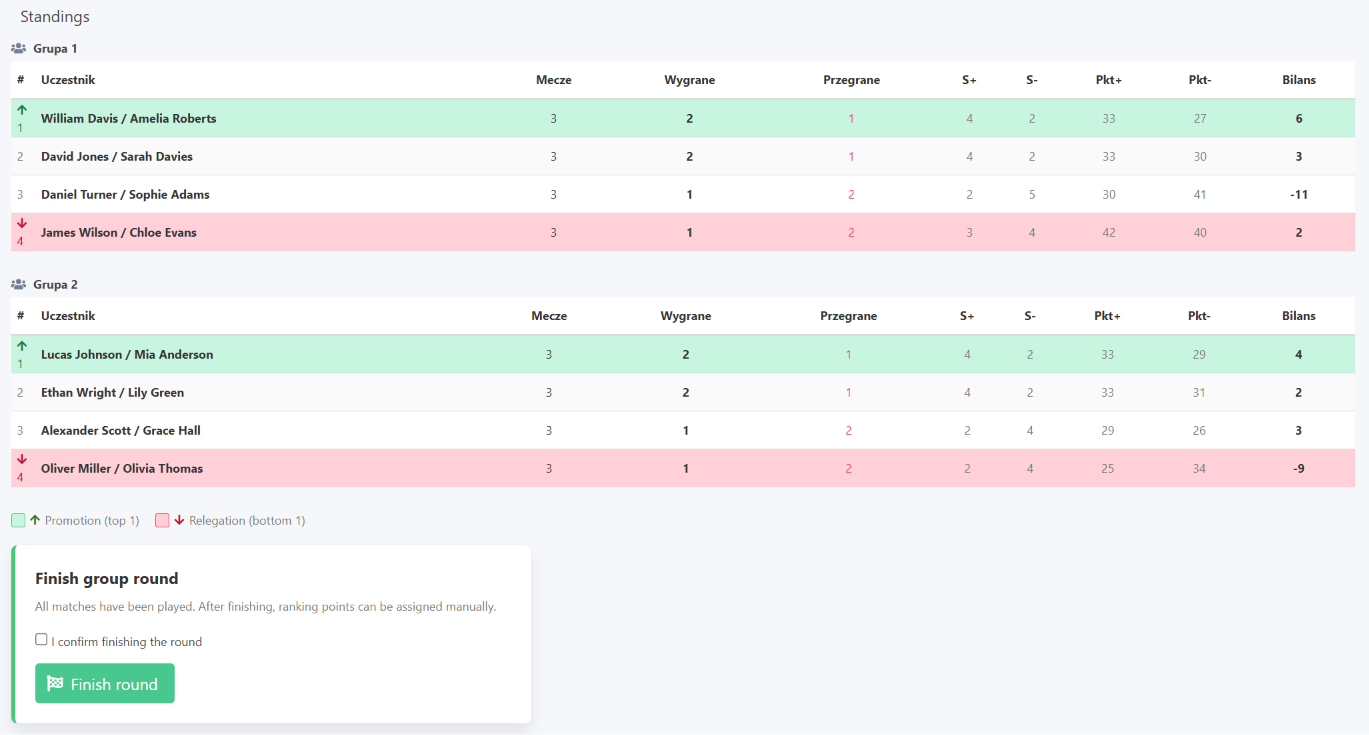Click the Bilans value 6 for William Davis

(1299, 118)
